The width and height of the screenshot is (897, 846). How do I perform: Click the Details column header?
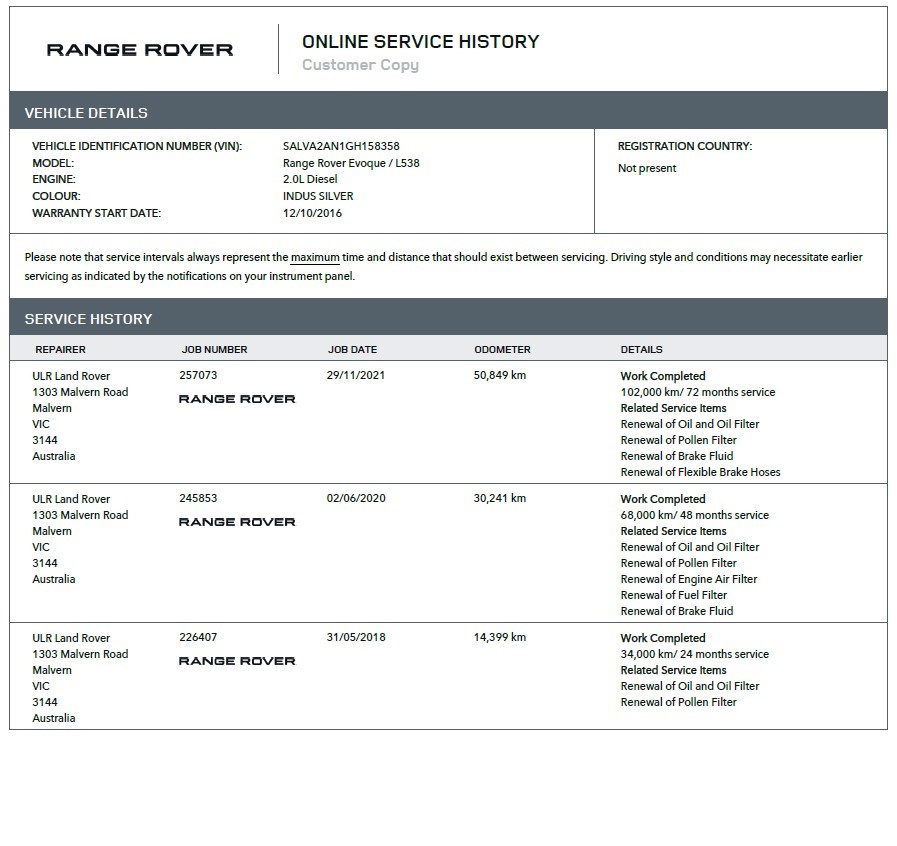tap(641, 350)
